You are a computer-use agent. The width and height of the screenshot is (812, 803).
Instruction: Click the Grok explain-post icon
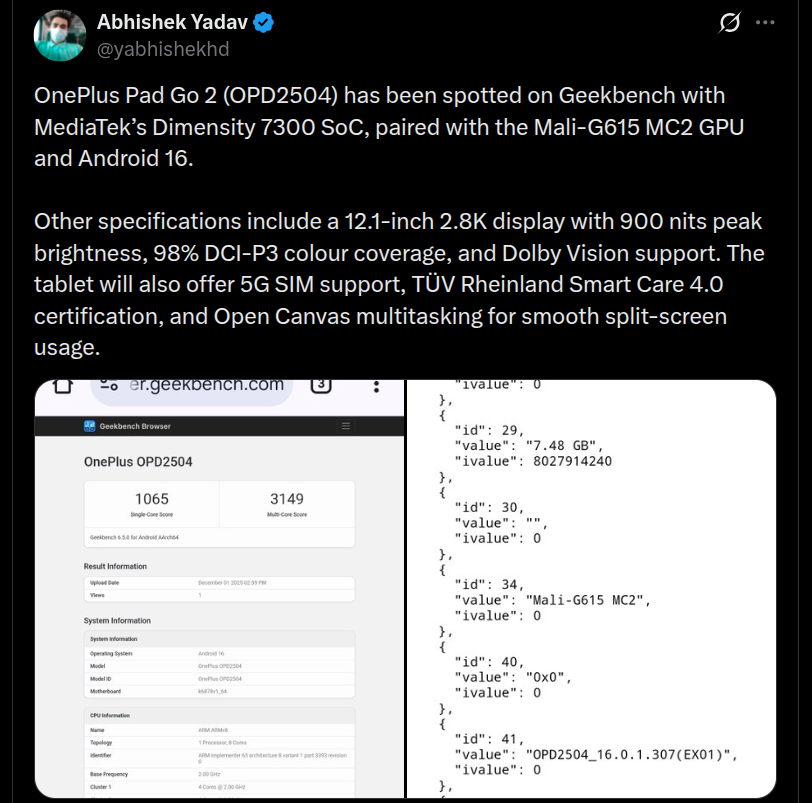729,22
